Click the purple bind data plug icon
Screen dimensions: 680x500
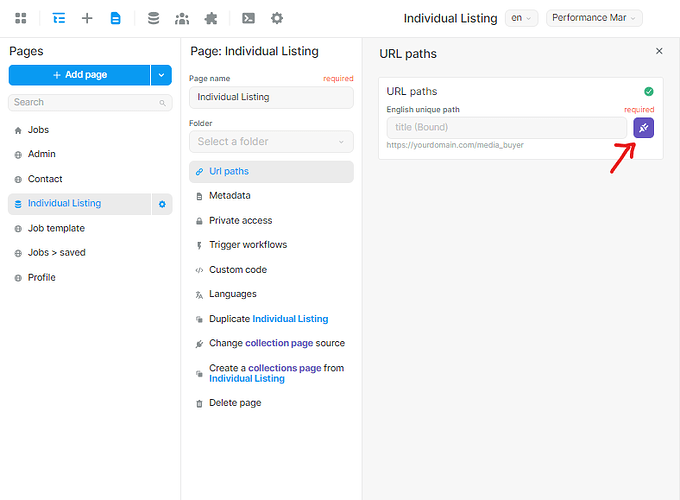pyautogui.click(x=643, y=127)
